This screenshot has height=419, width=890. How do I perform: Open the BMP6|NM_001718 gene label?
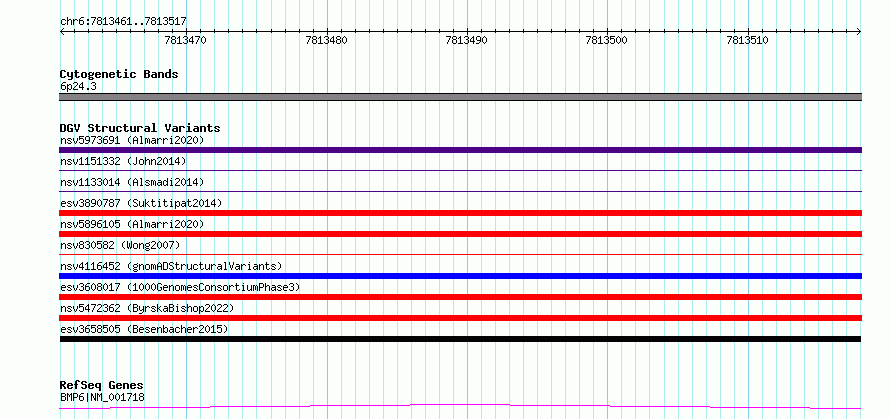point(102,397)
